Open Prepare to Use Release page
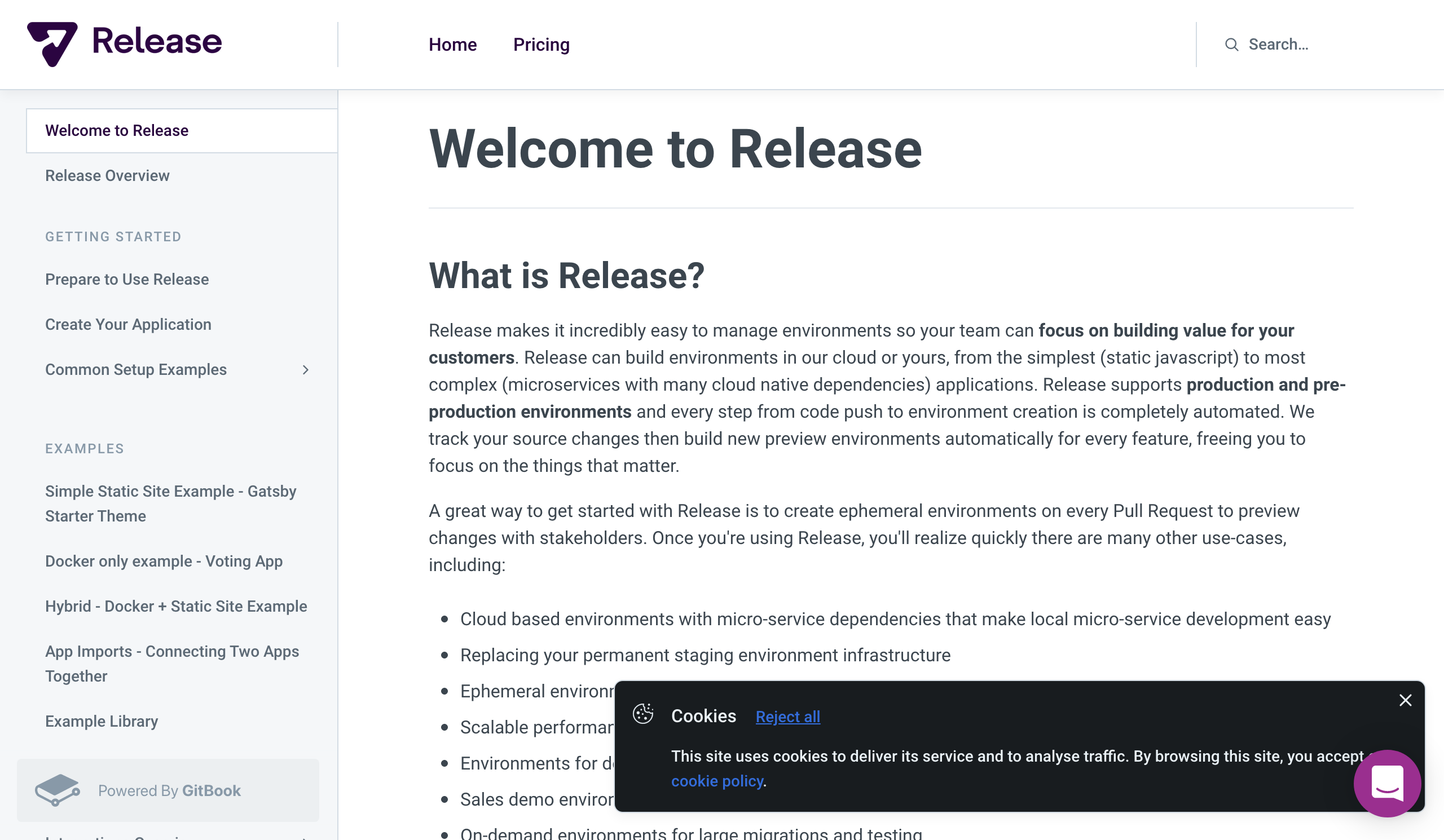Screen dimensions: 1444x840 click(x=127, y=280)
